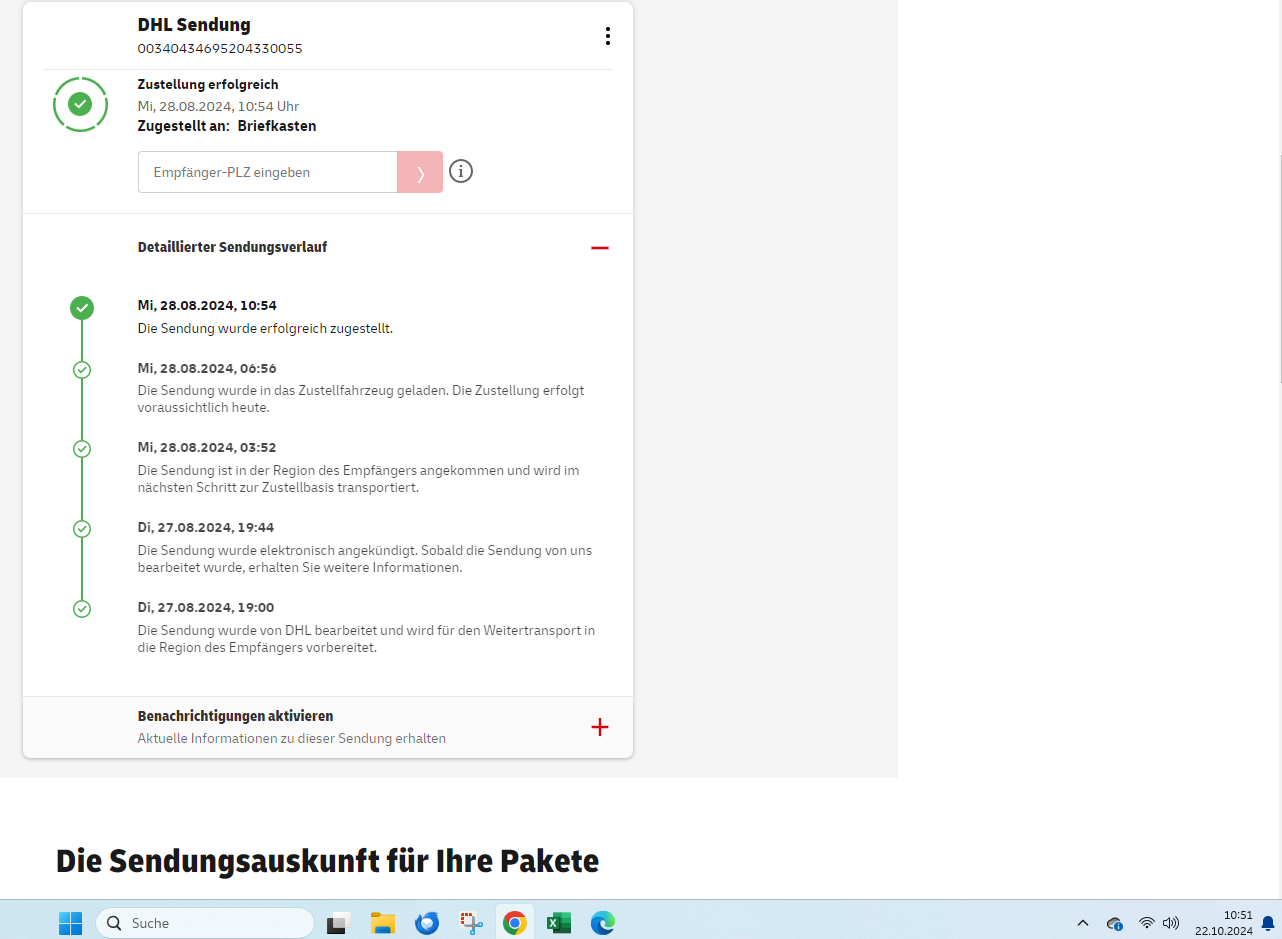
Task: Open Task View from the taskbar
Action: 338,923
